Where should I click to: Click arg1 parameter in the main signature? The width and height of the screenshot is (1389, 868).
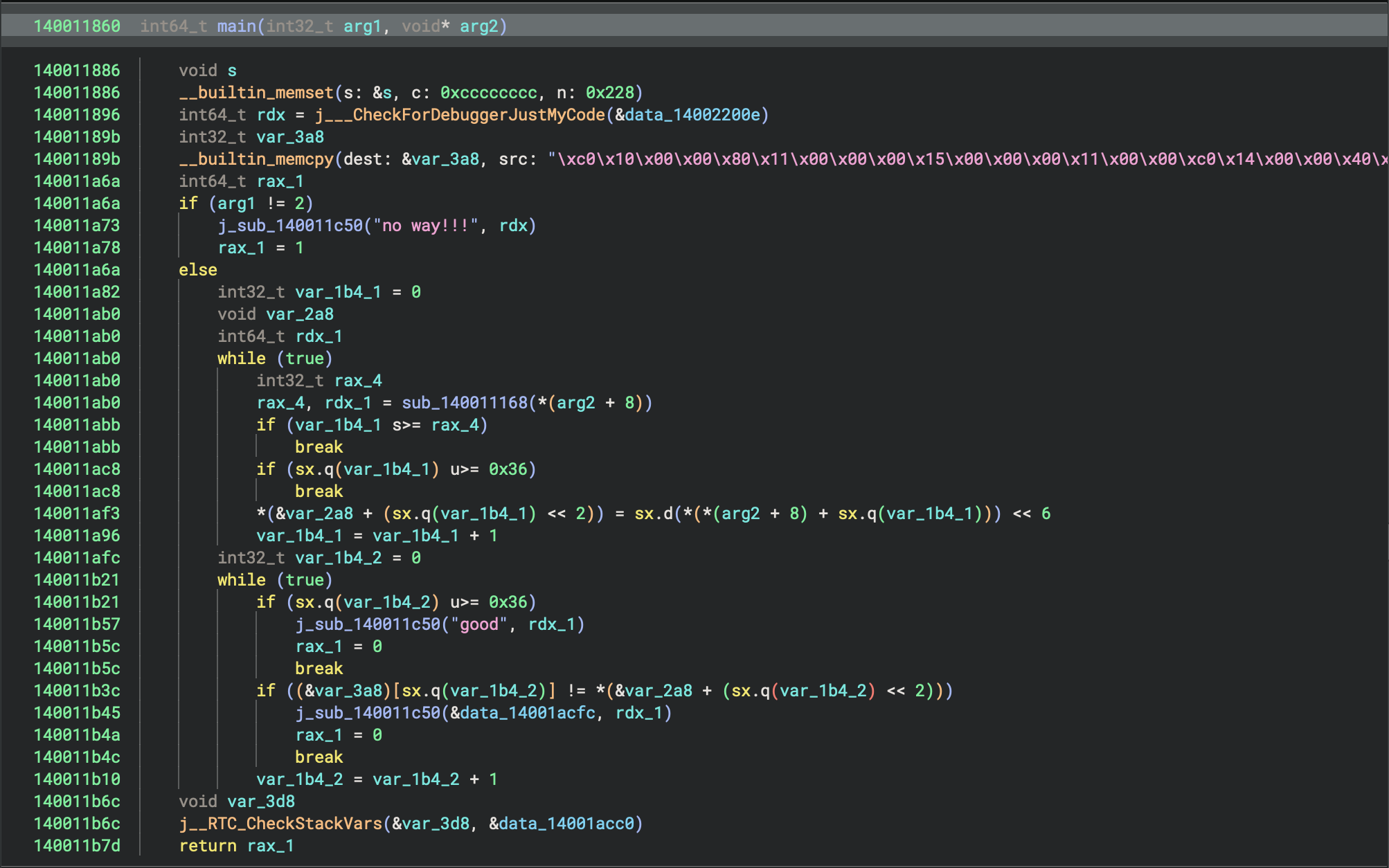tap(362, 26)
